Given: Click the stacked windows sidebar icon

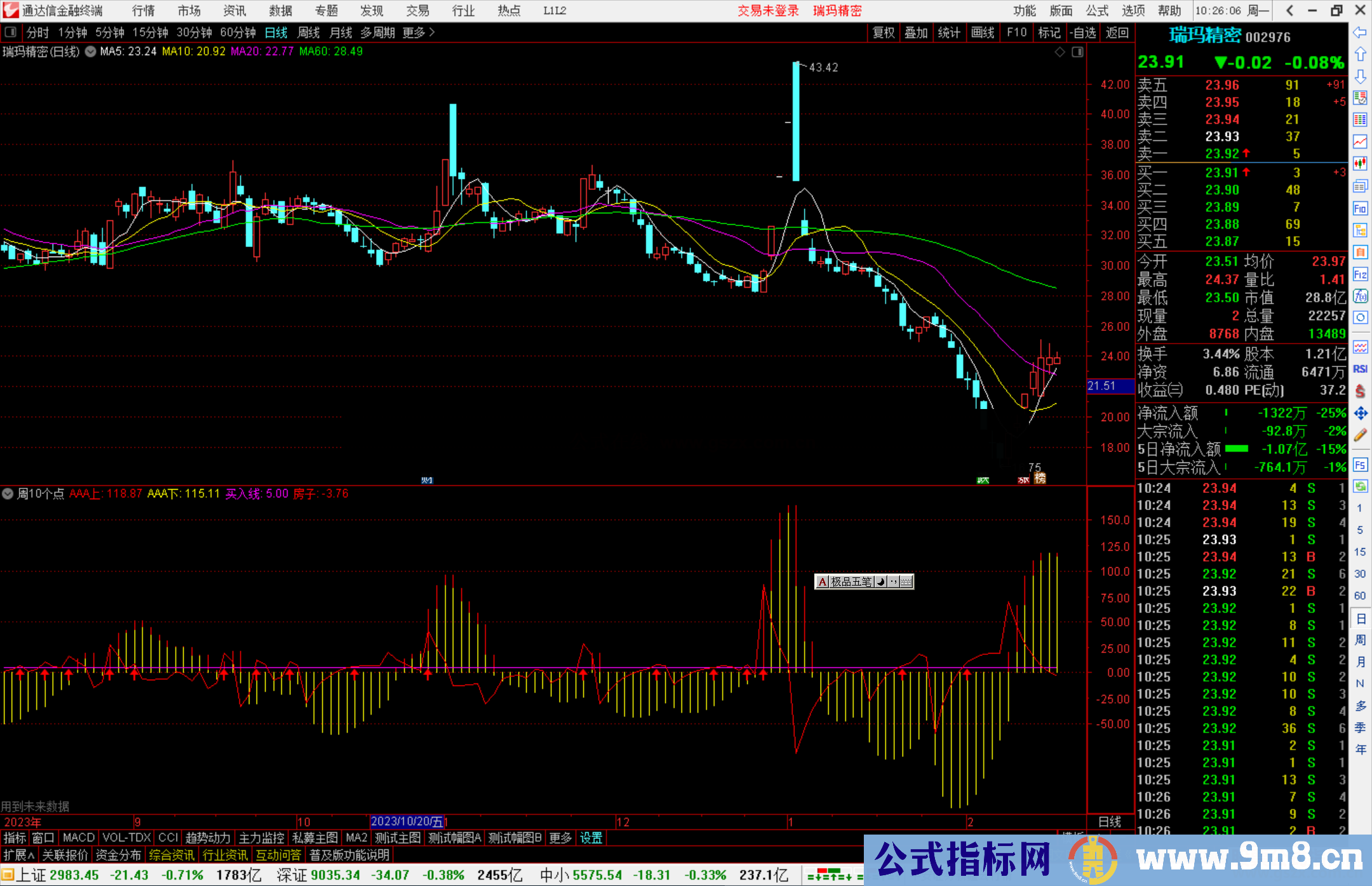Looking at the screenshot, I should [x=1360, y=186].
